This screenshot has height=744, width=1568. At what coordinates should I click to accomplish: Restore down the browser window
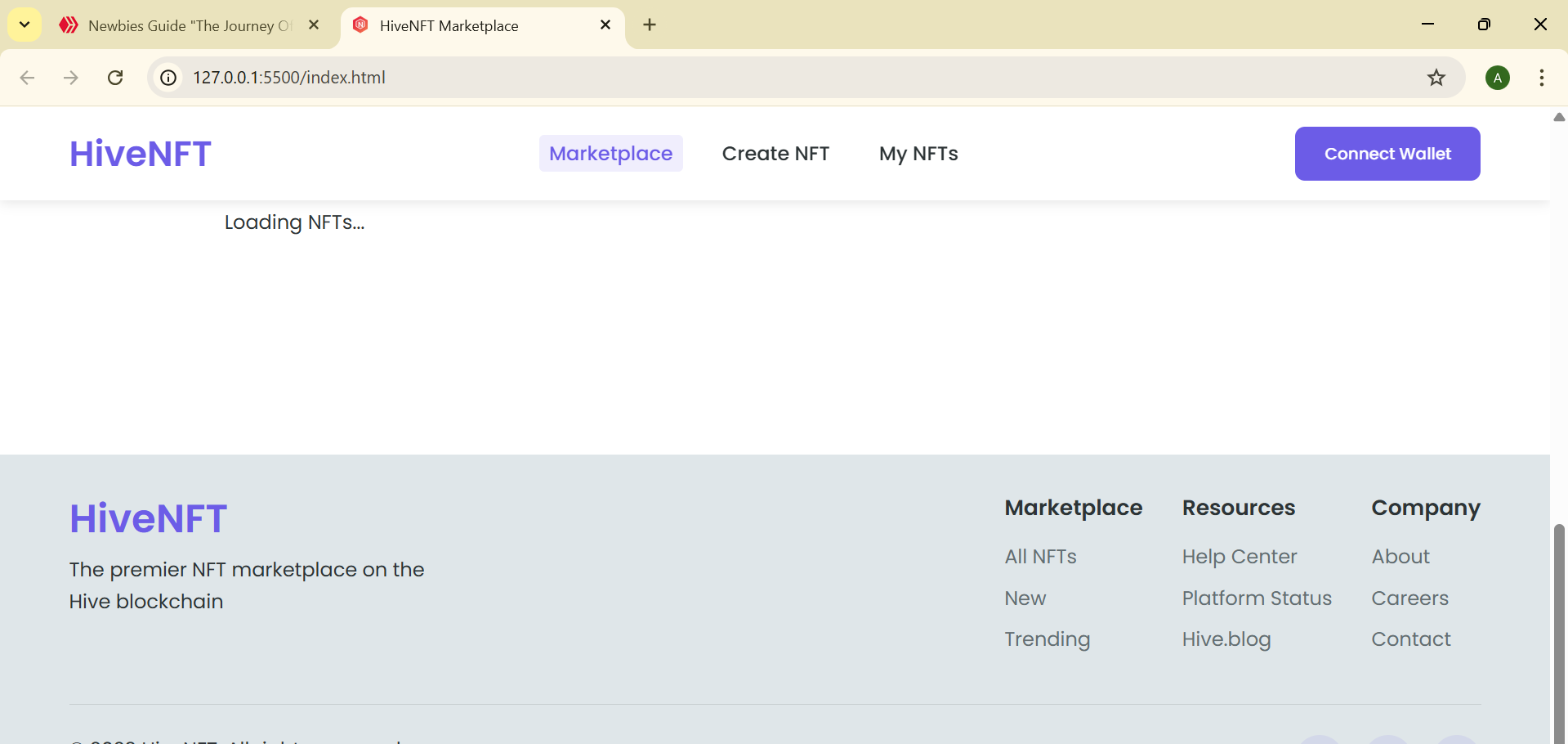point(1484,25)
